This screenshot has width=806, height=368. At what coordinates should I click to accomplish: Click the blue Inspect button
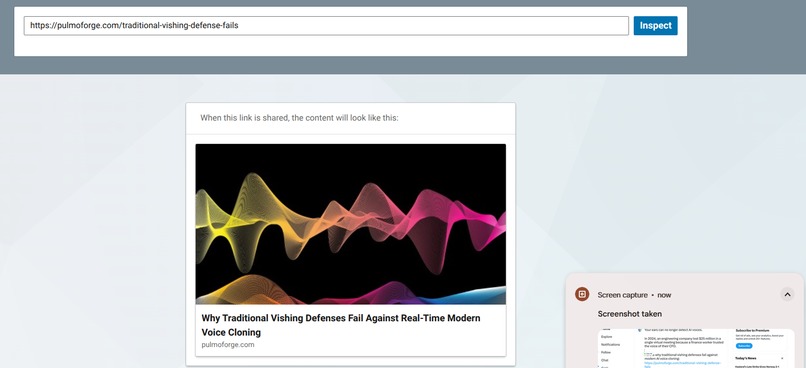click(655, 26)
